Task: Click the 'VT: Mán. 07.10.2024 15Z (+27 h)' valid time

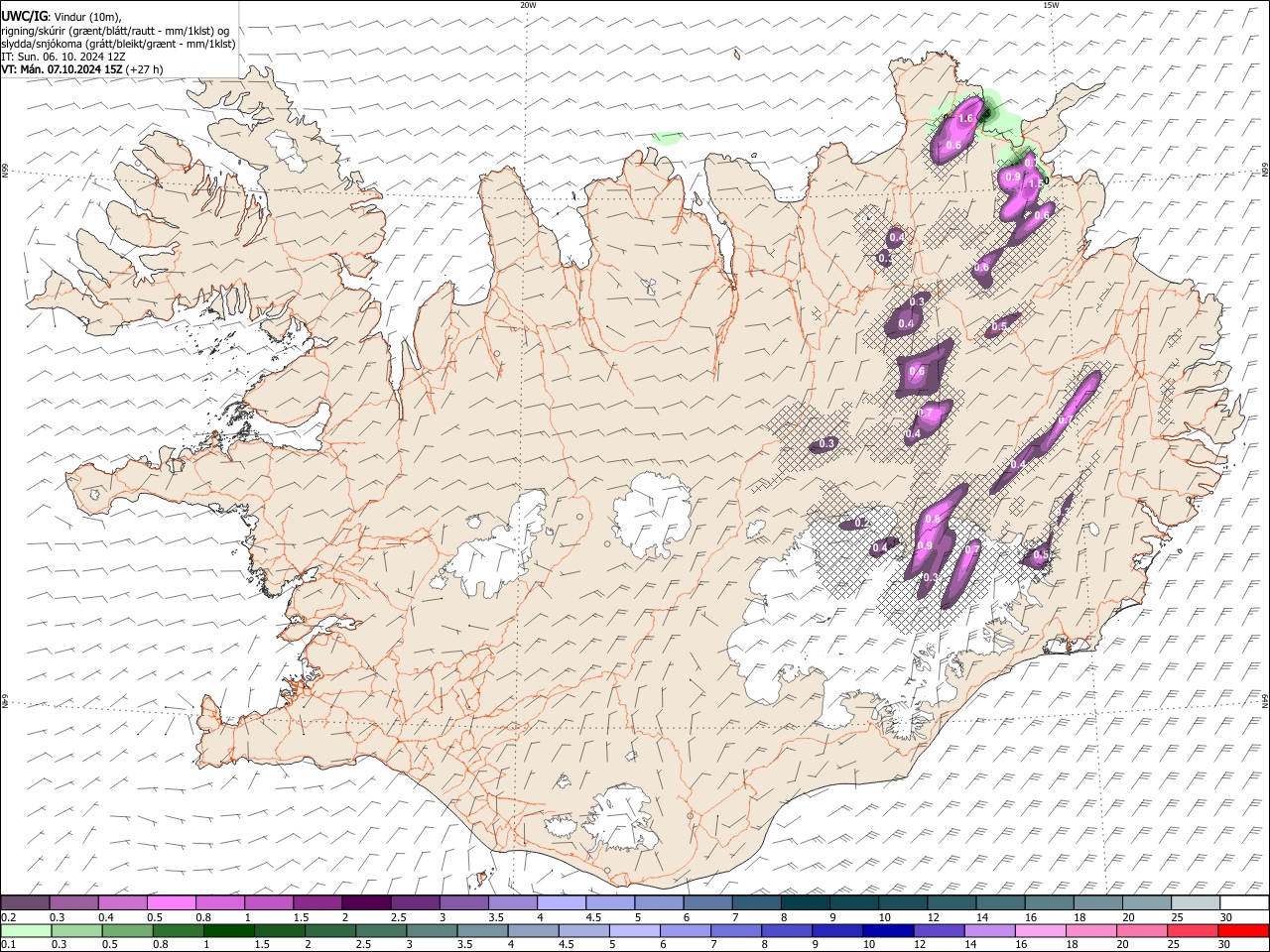Action: click(82, 69)
